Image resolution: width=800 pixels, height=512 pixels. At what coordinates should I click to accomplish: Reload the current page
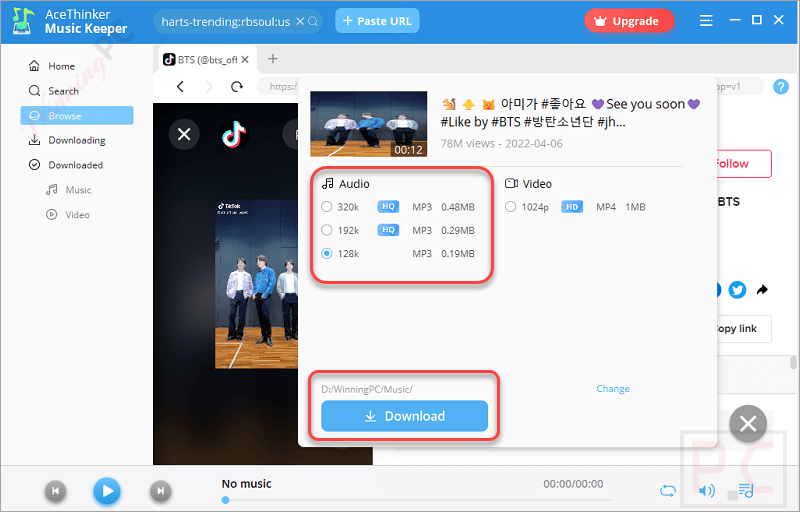[x=237, y=87]
